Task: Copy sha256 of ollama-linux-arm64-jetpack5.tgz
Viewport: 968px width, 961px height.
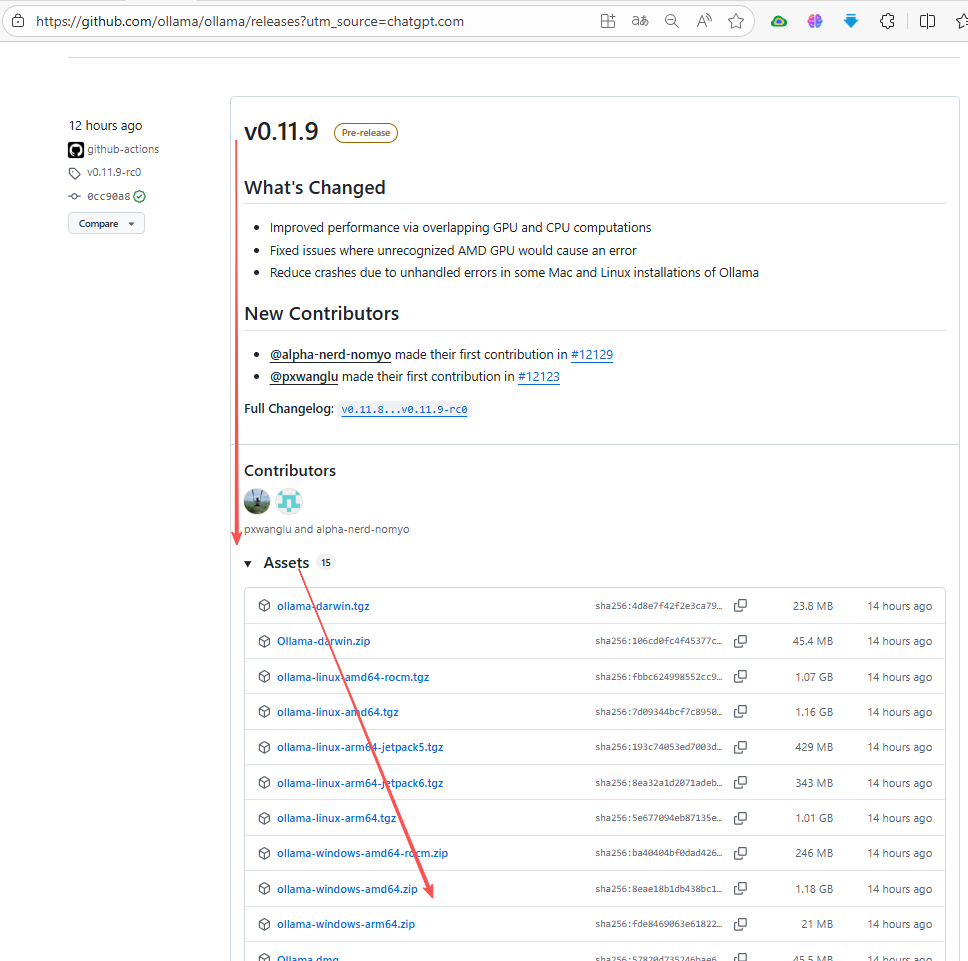Action: tap(740, 747)
